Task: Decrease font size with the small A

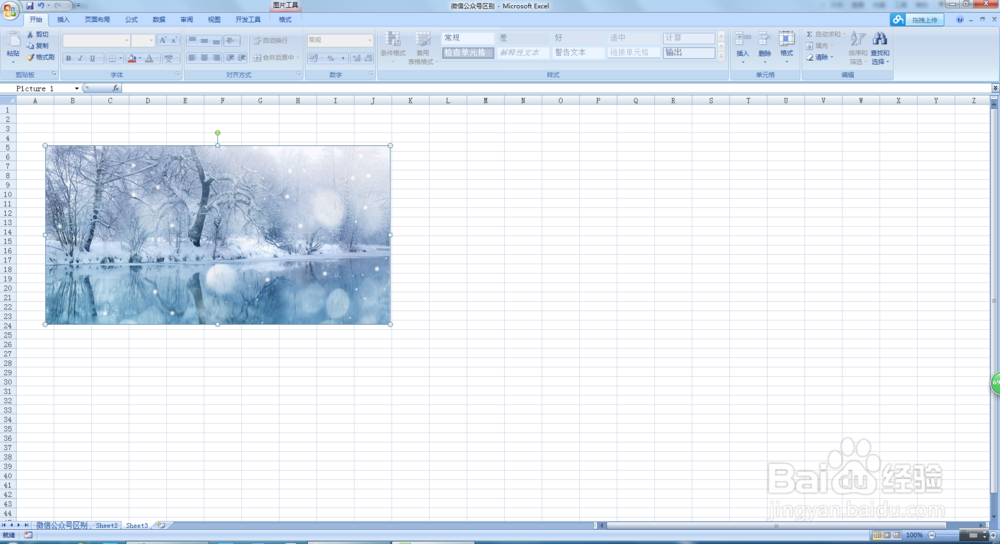Action: (x=173, y=40)
